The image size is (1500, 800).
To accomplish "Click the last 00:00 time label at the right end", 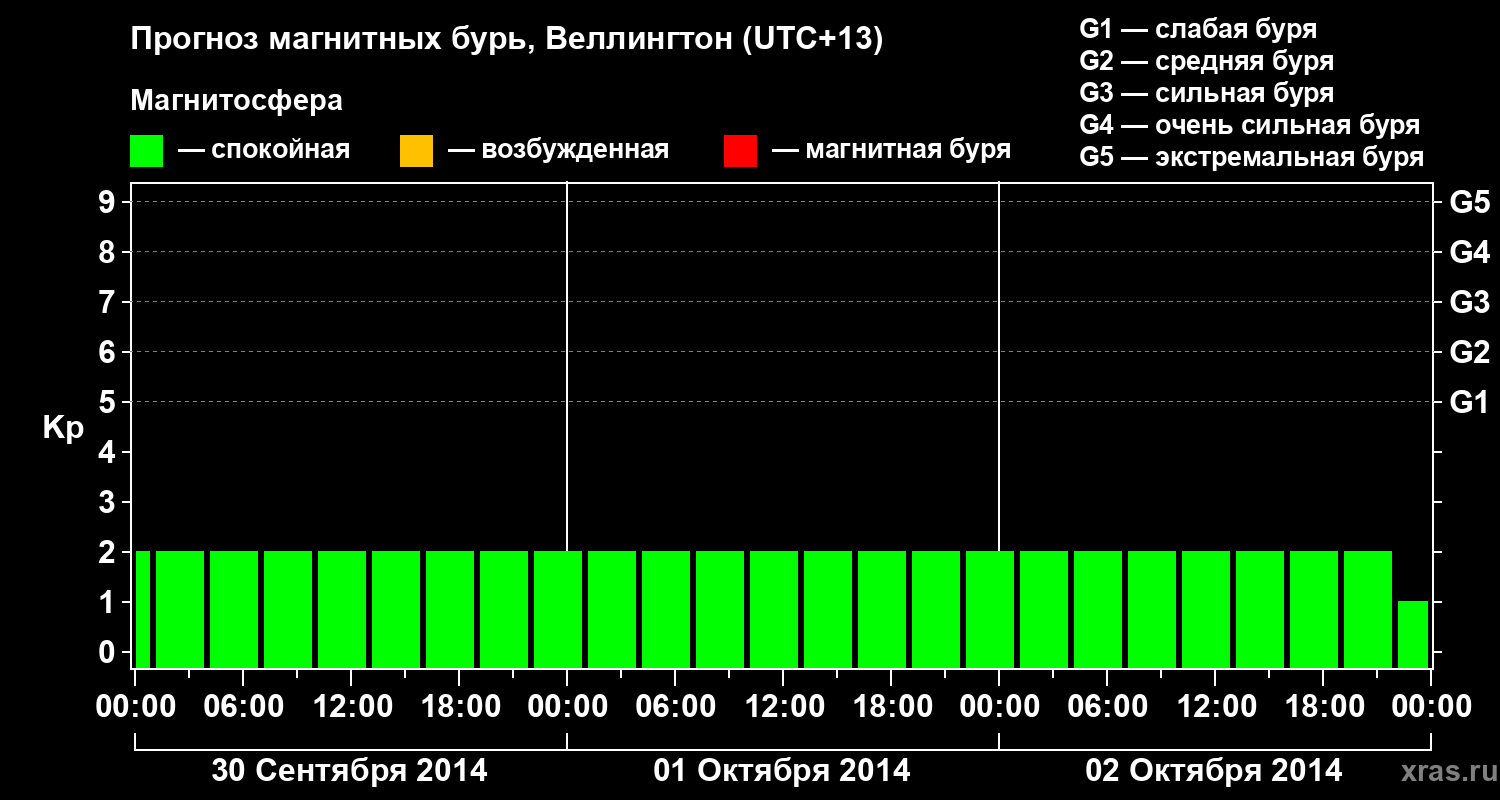I will (1430, 707).
